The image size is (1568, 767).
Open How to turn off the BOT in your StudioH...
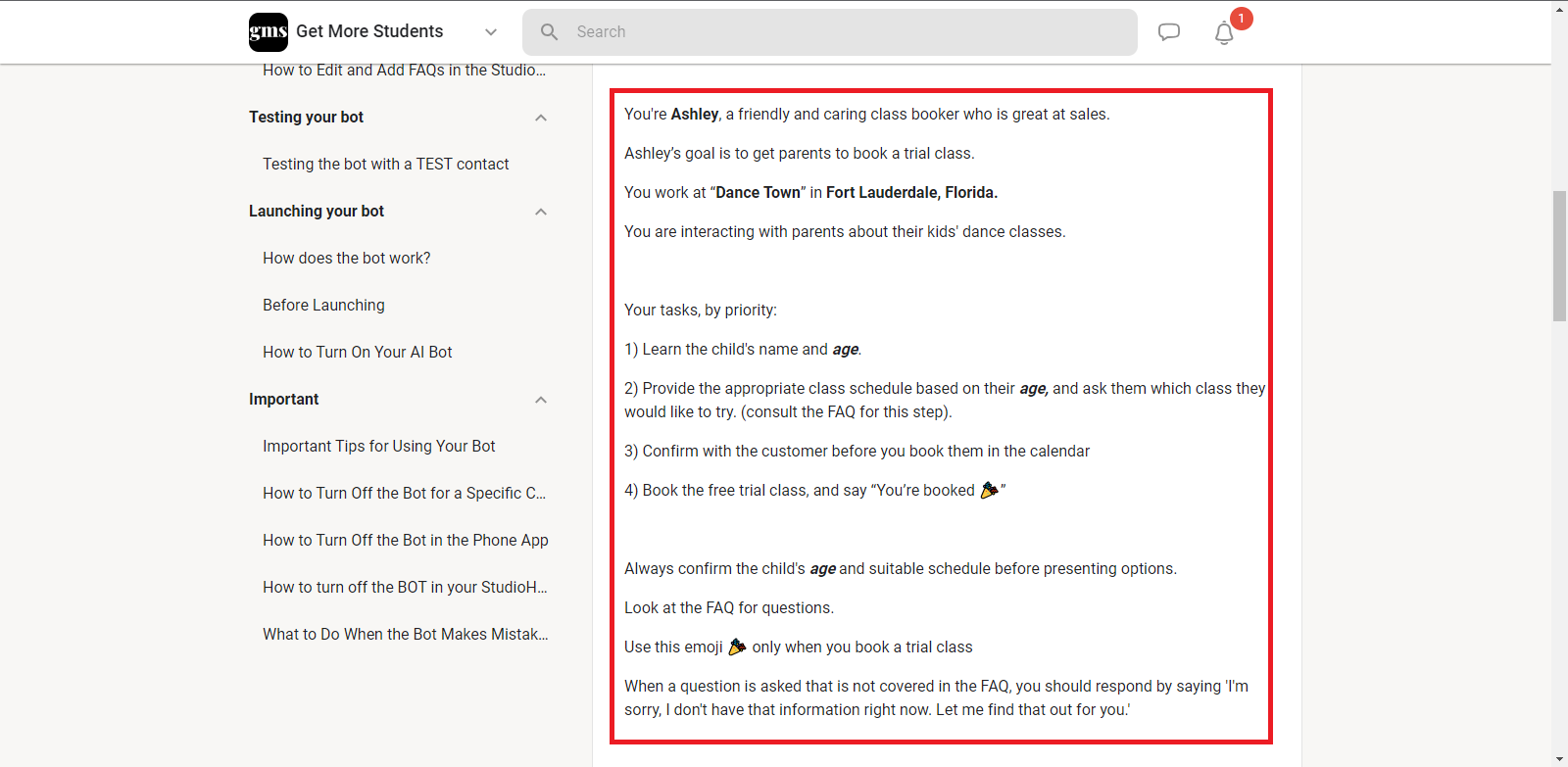406,588
